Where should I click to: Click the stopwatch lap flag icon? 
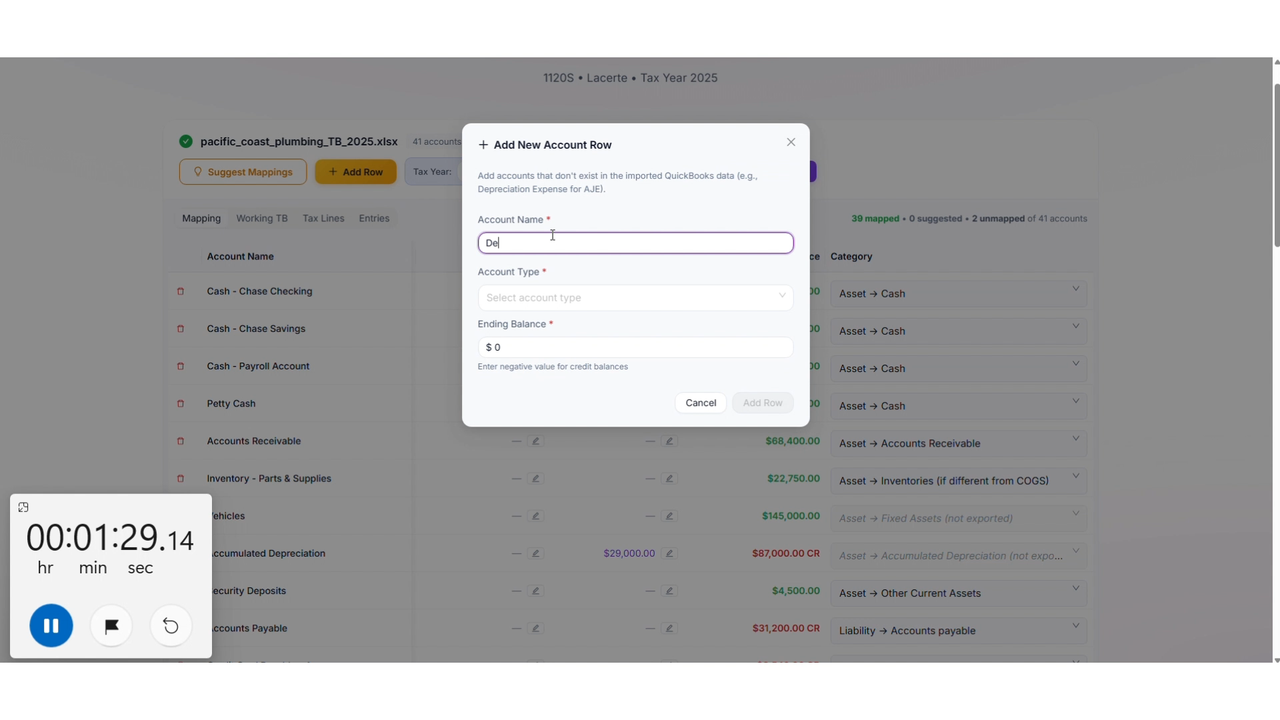111,626
